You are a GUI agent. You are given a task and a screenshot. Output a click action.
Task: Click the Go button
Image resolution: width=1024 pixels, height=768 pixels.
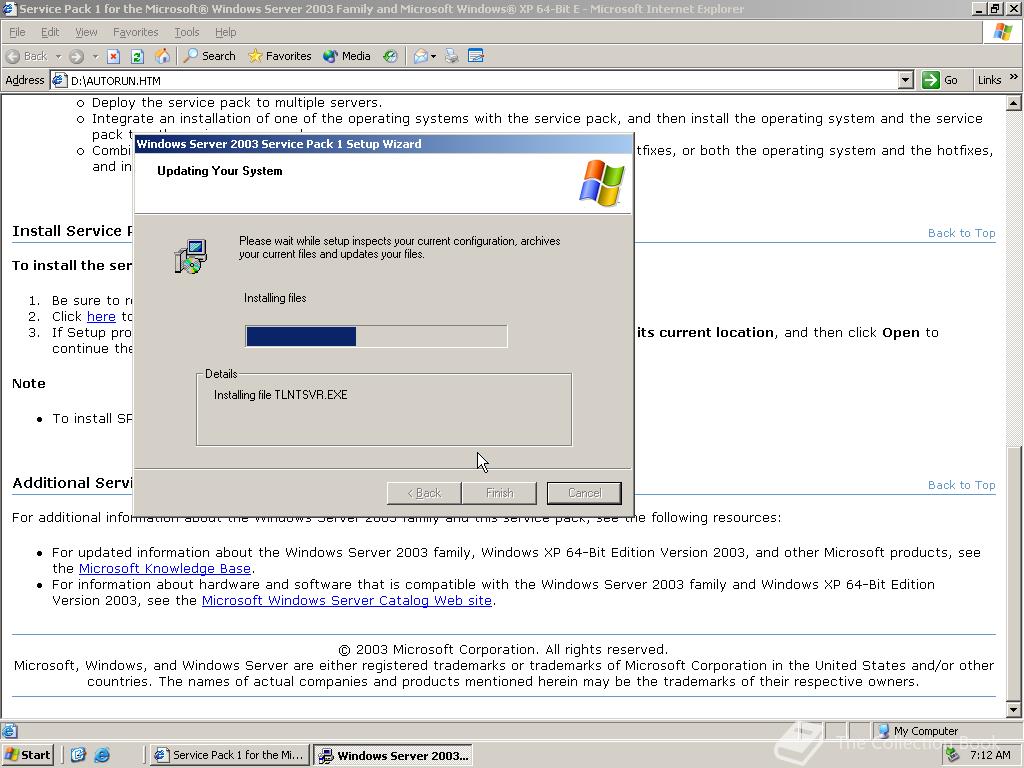(940, 80)
